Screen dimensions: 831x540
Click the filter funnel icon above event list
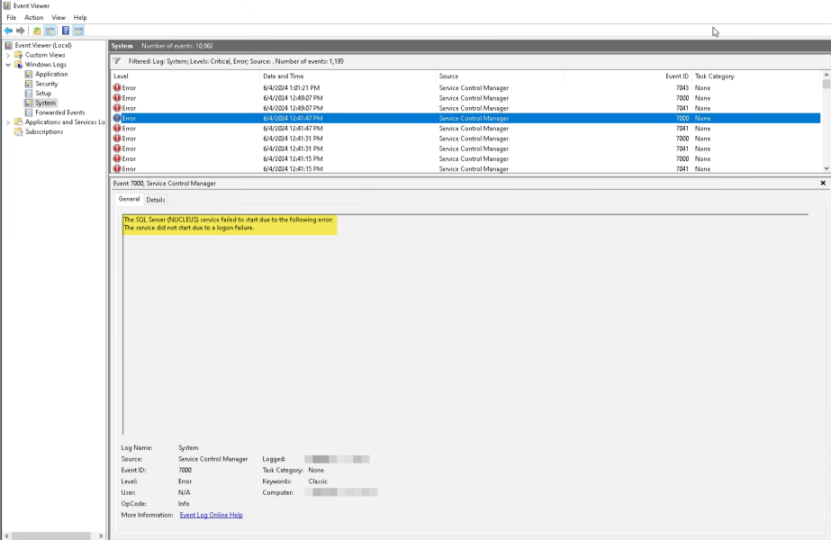click(117, 60)
